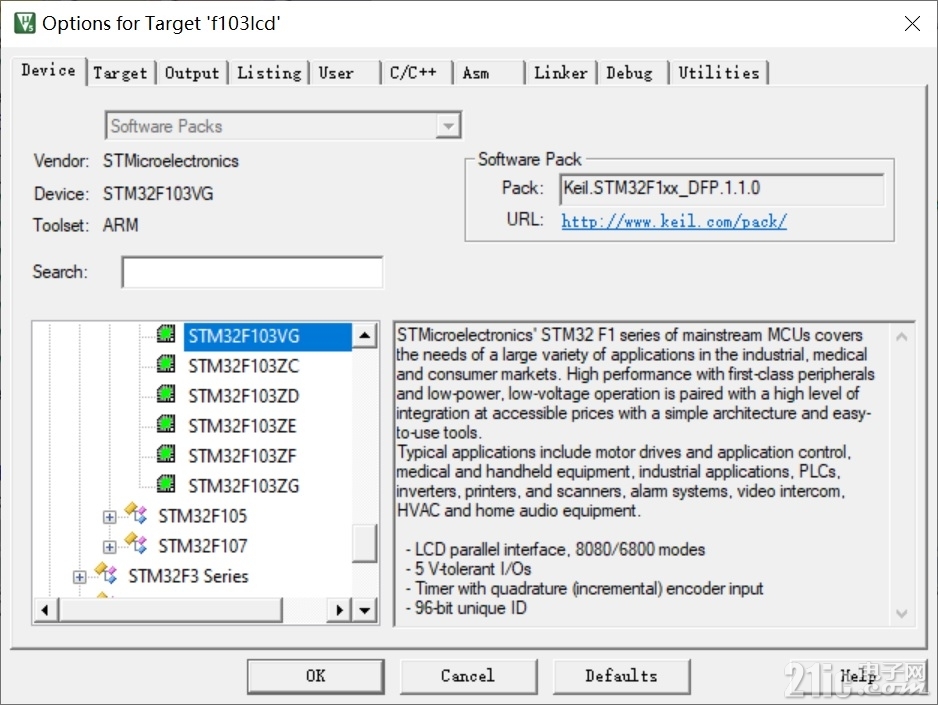Click the Help button

click(859, 676)
